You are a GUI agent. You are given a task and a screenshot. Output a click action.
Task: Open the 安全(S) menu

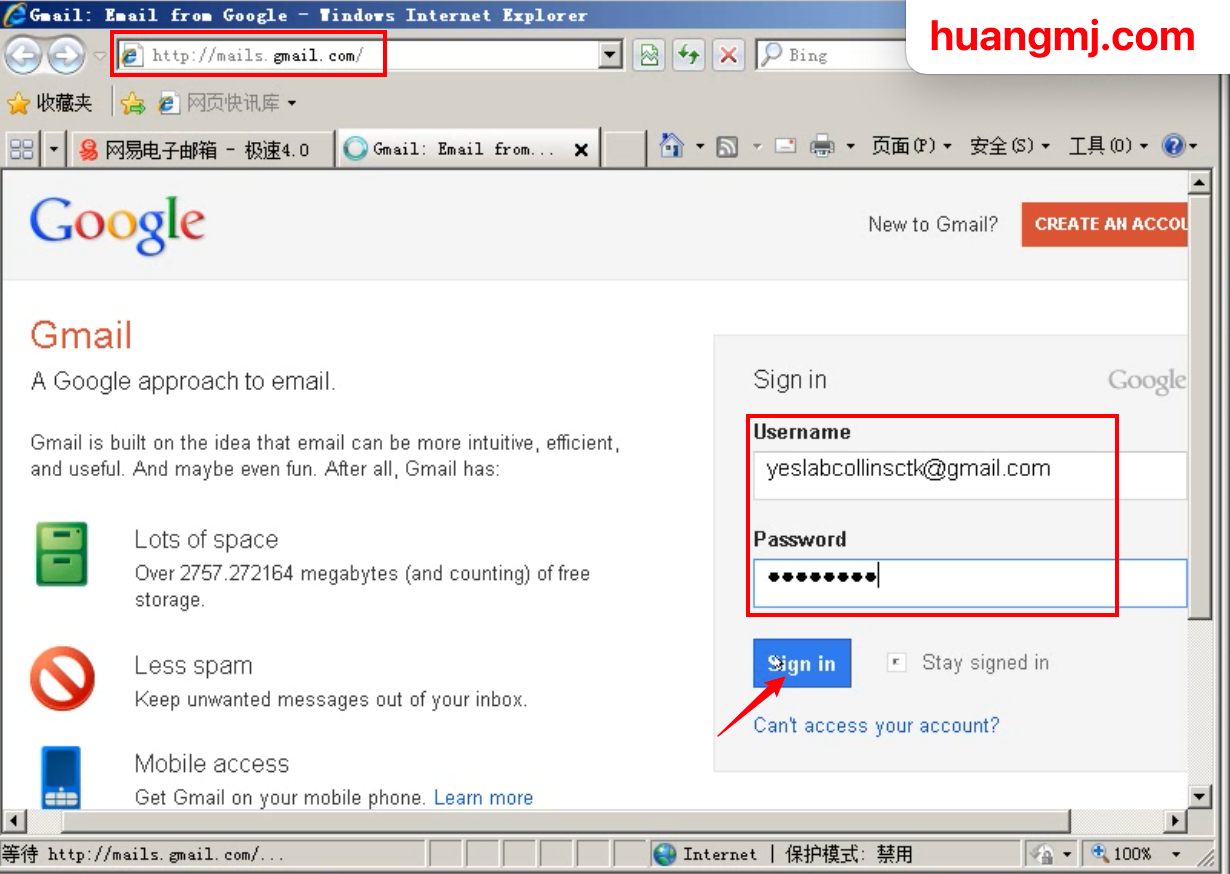click(1010, 146)
